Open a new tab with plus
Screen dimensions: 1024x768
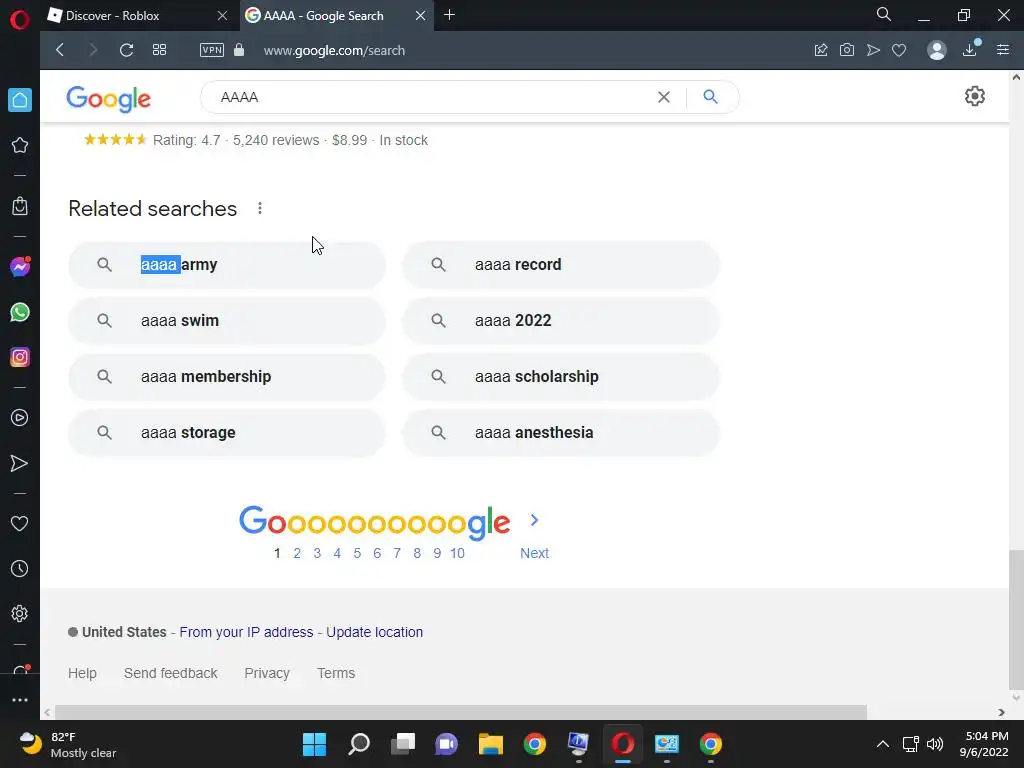(x=449, y=15)
